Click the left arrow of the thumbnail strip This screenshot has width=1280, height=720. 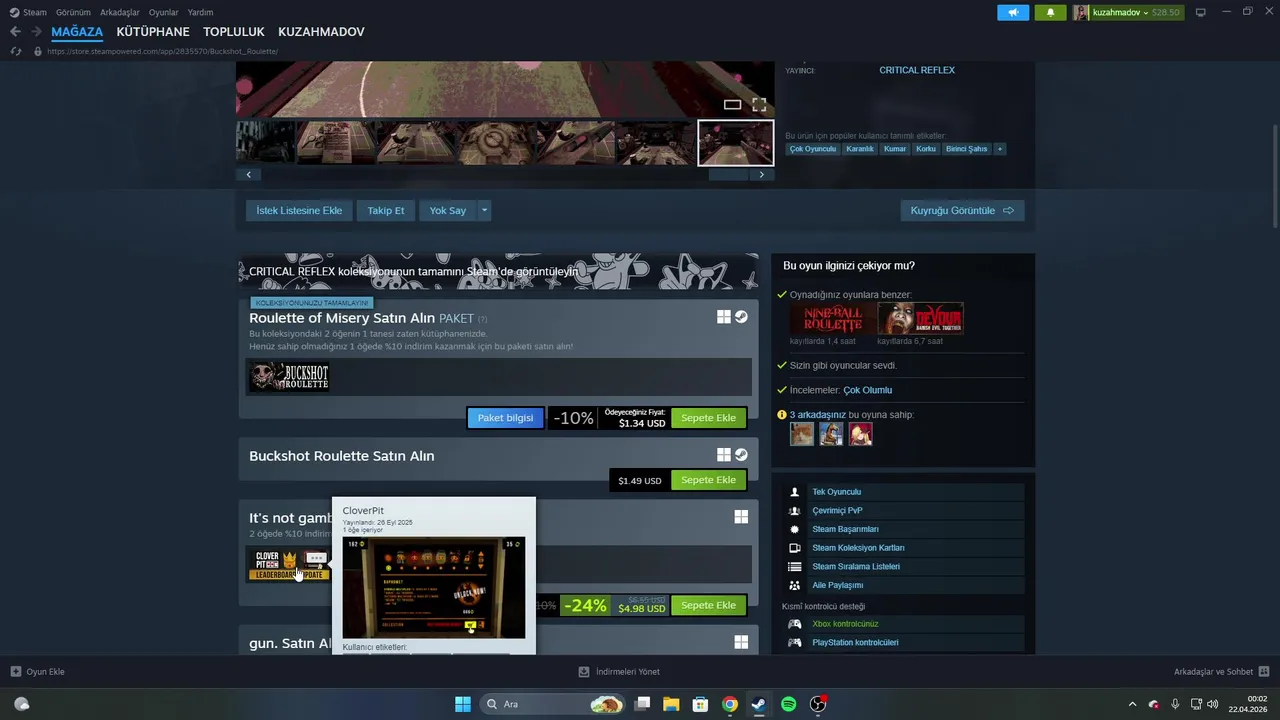point(248,174)
